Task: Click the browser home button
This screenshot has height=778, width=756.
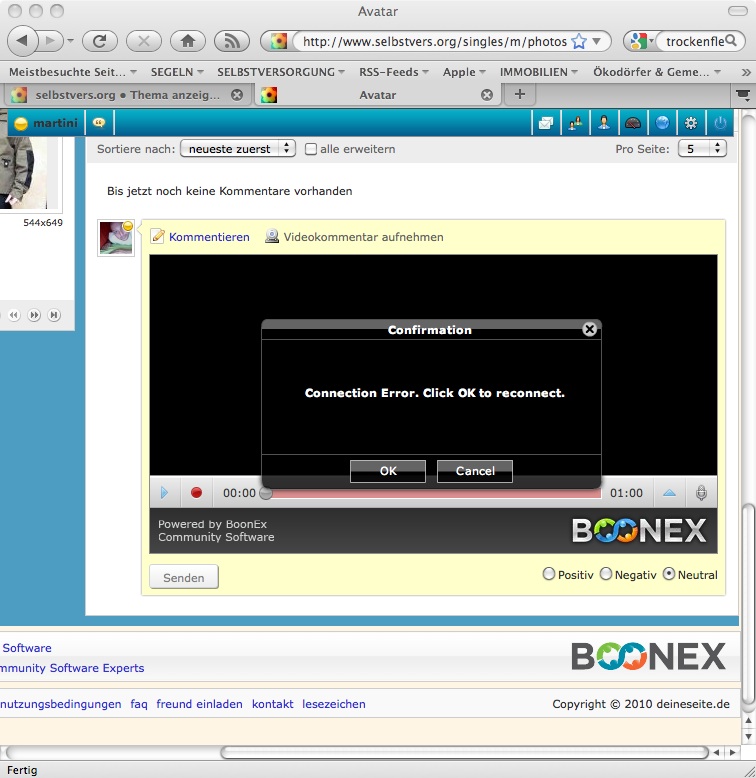Action: [x=187, y=41]
